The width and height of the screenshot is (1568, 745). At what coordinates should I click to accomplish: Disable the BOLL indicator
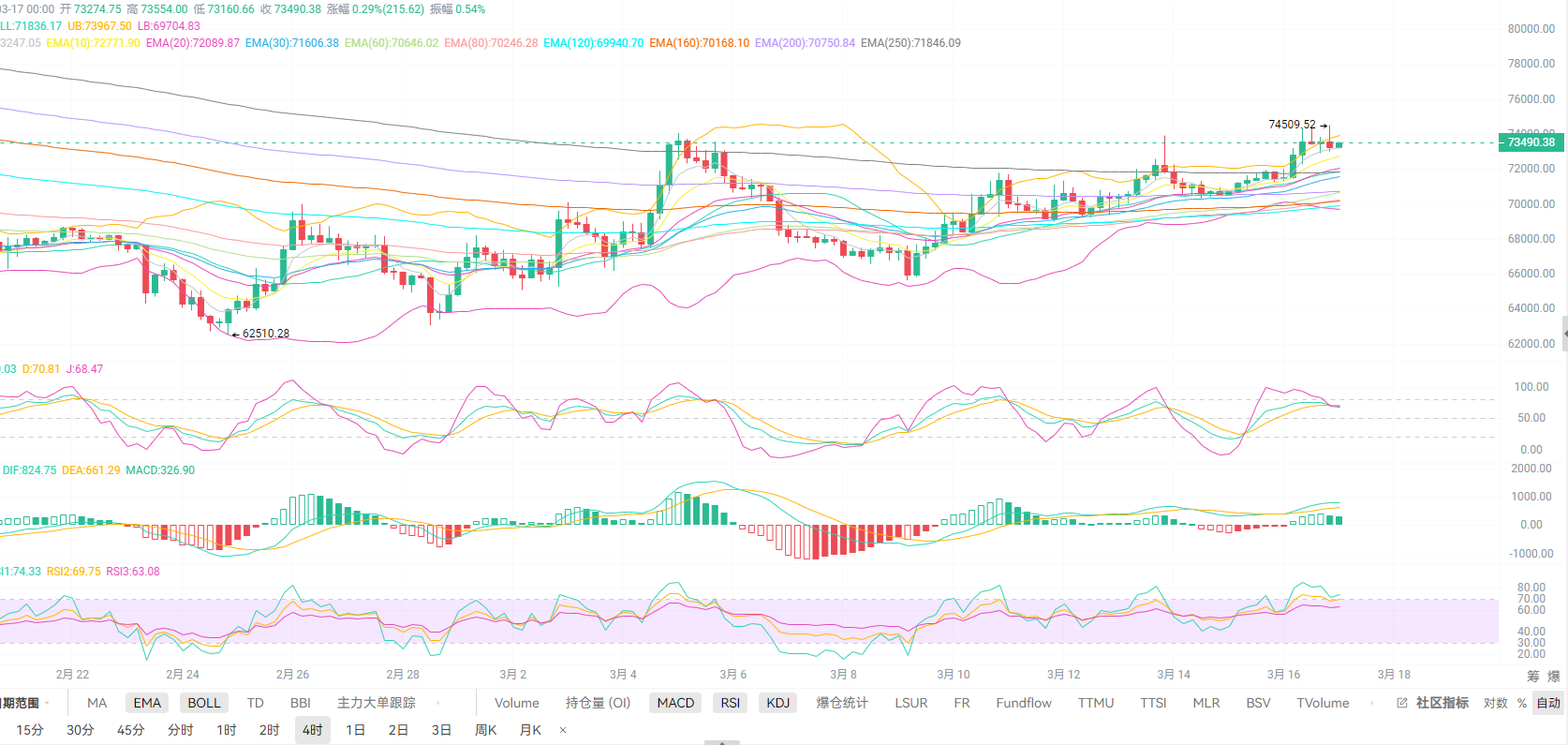(x=203, y=703)
